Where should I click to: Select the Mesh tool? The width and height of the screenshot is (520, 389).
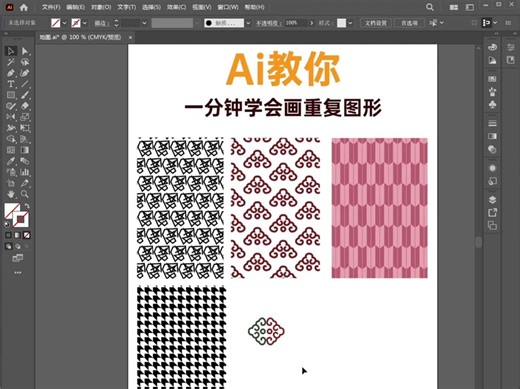(x=11, y=150)
